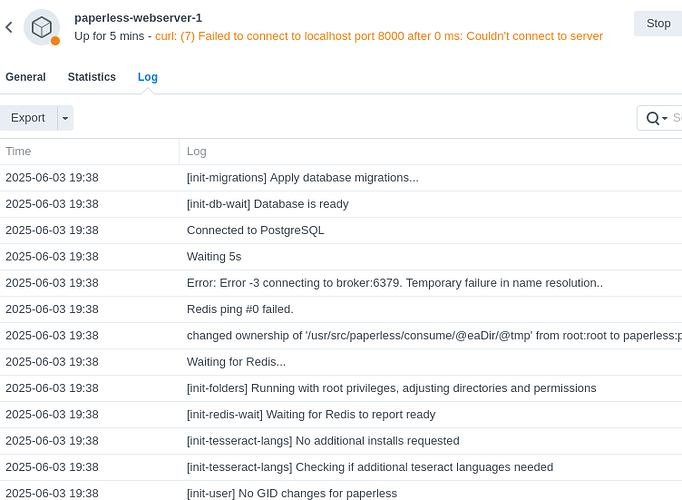Go back using the left chevron arrow

[9, 27]
